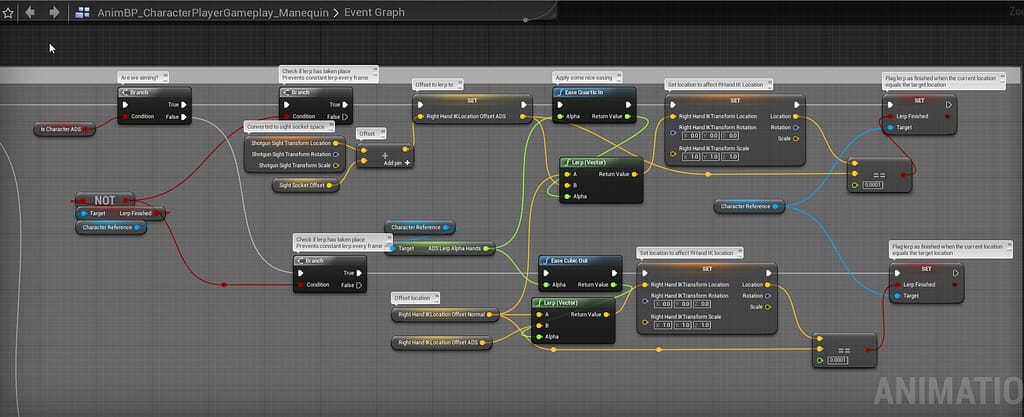Click Shotgun Sight Transform Location output pin
1024x417 pixels.
[x=336, y=143]
